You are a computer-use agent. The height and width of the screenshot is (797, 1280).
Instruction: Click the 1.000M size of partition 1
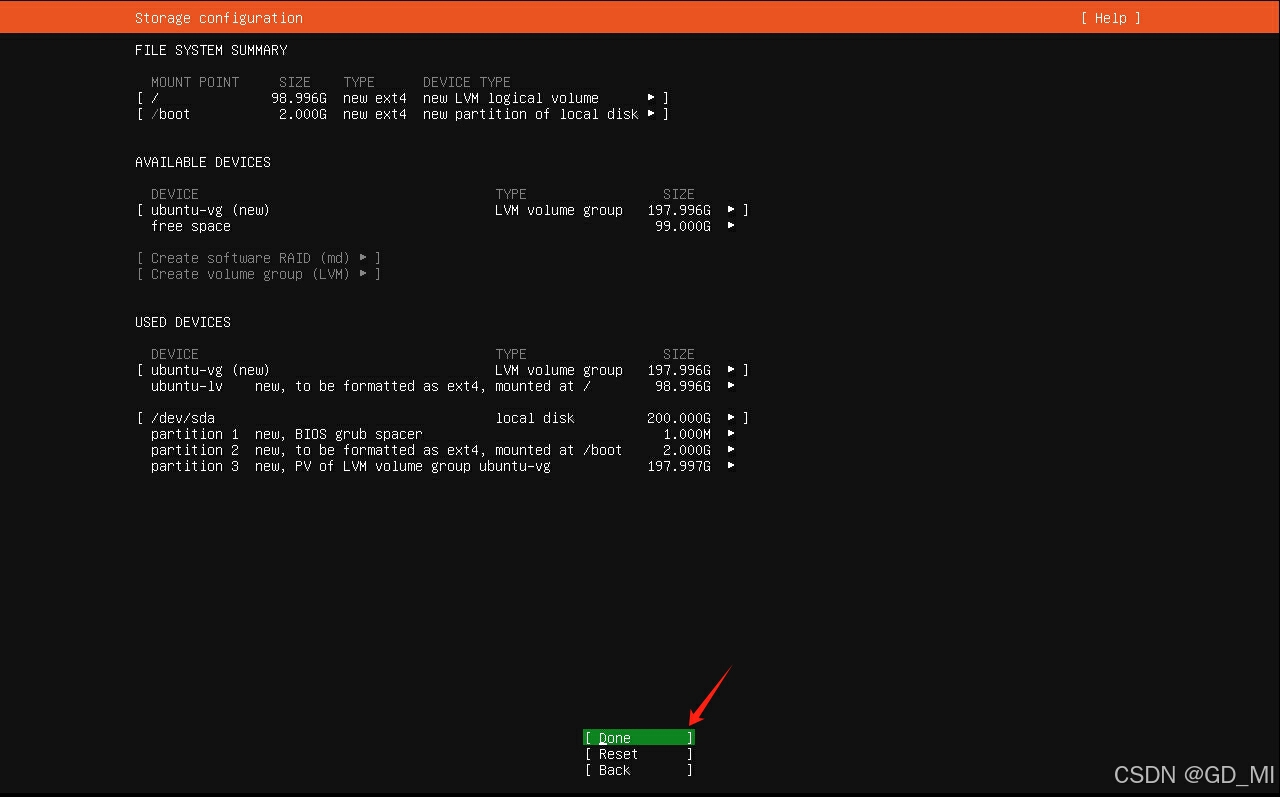click(687, 434)
